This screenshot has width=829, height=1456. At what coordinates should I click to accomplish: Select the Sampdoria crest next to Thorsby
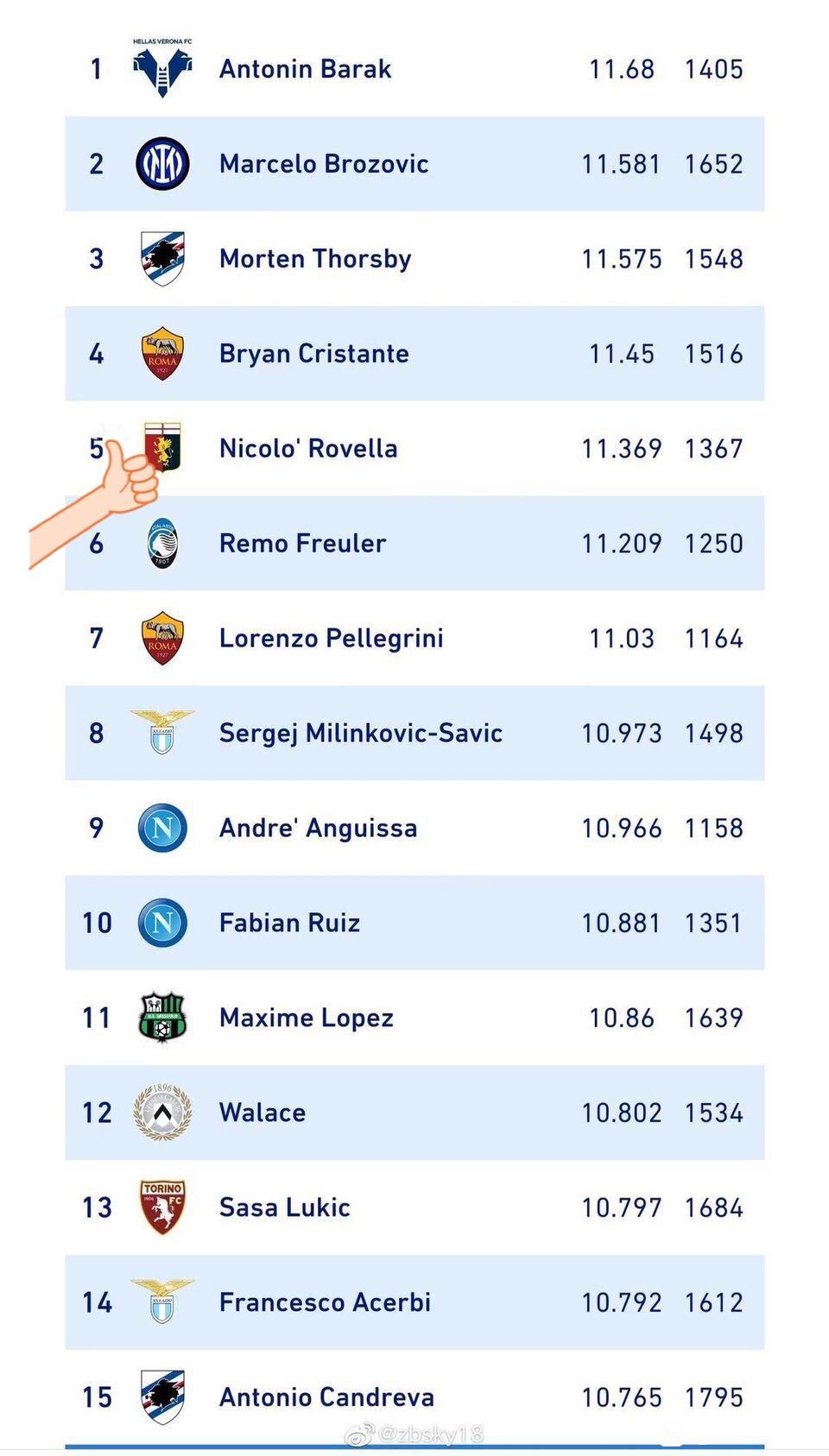point(162,258)
